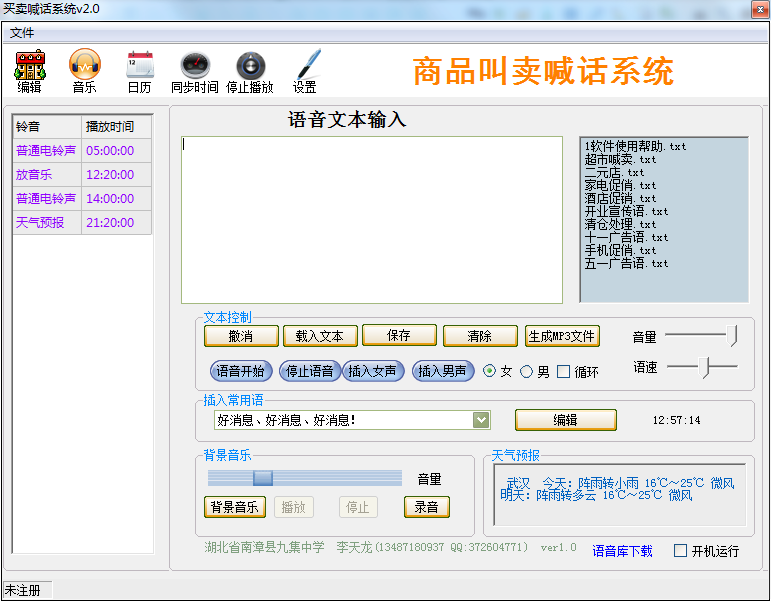This screenshot has height=602, width=771.
Task: Select file 家电促销.txt
Action: pyautogui.click(x=620, y=185)
